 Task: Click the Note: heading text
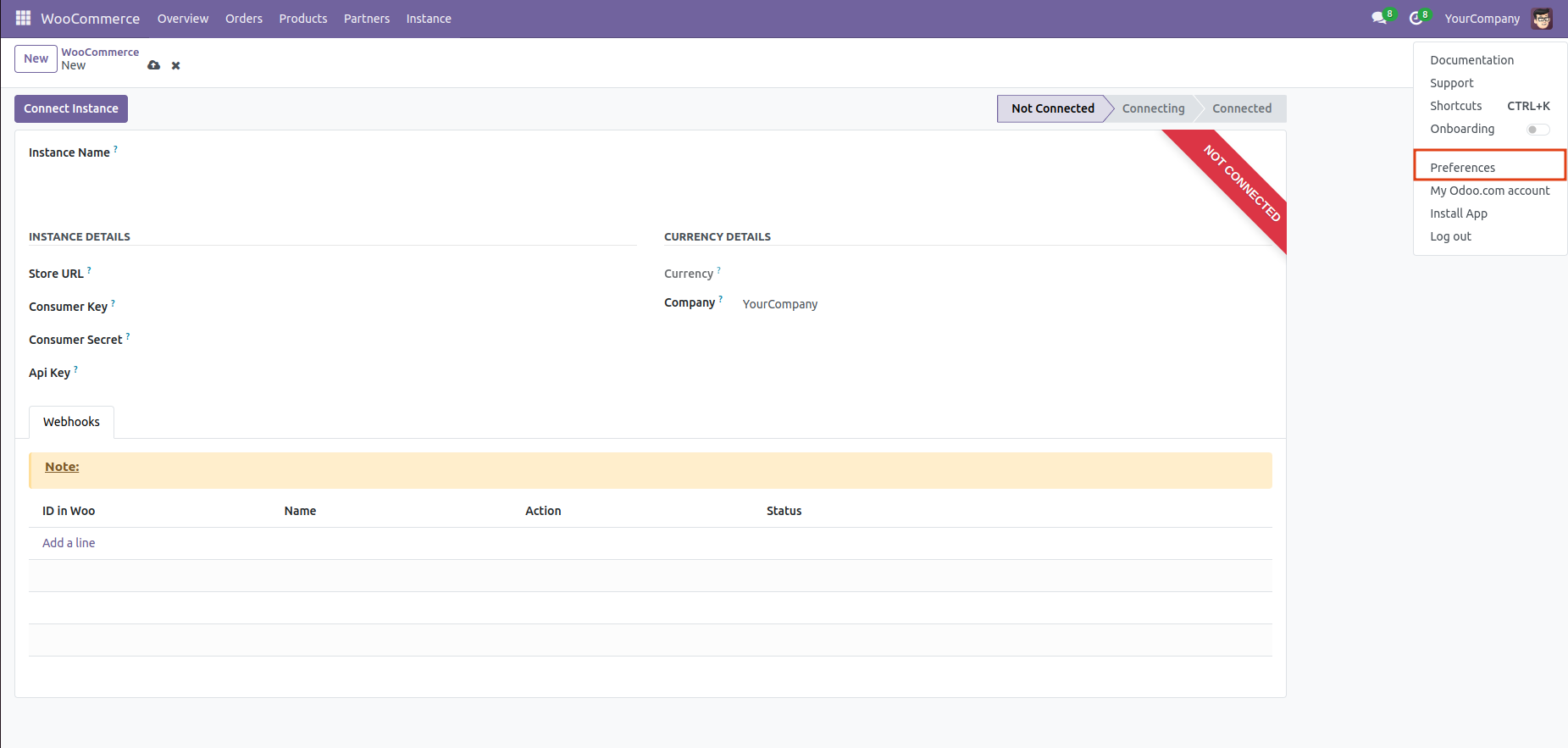pyautogui.click(x=62, y=467)
